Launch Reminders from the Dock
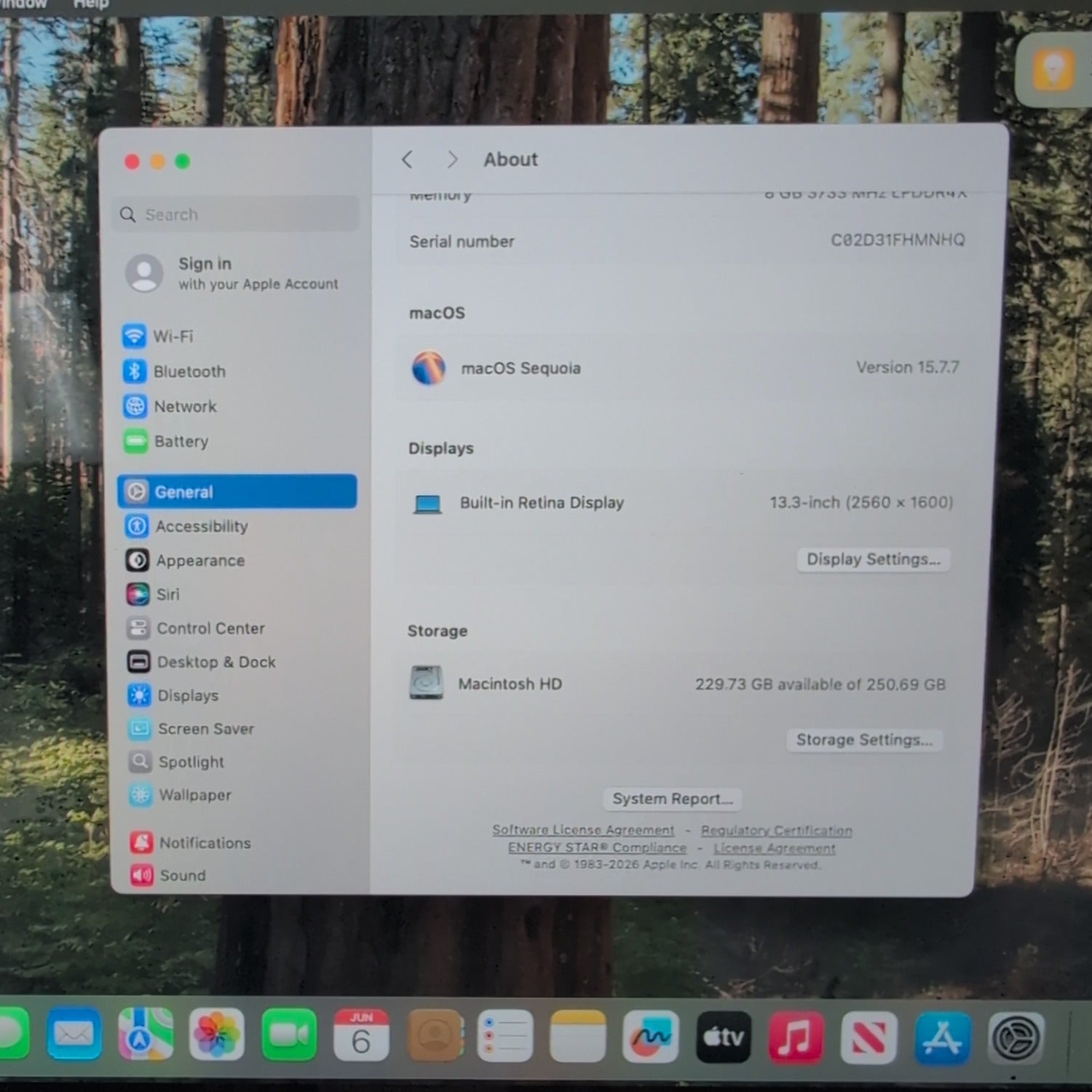The height and width of the screenshot is (1092, 1092). tap(505, 1036)
